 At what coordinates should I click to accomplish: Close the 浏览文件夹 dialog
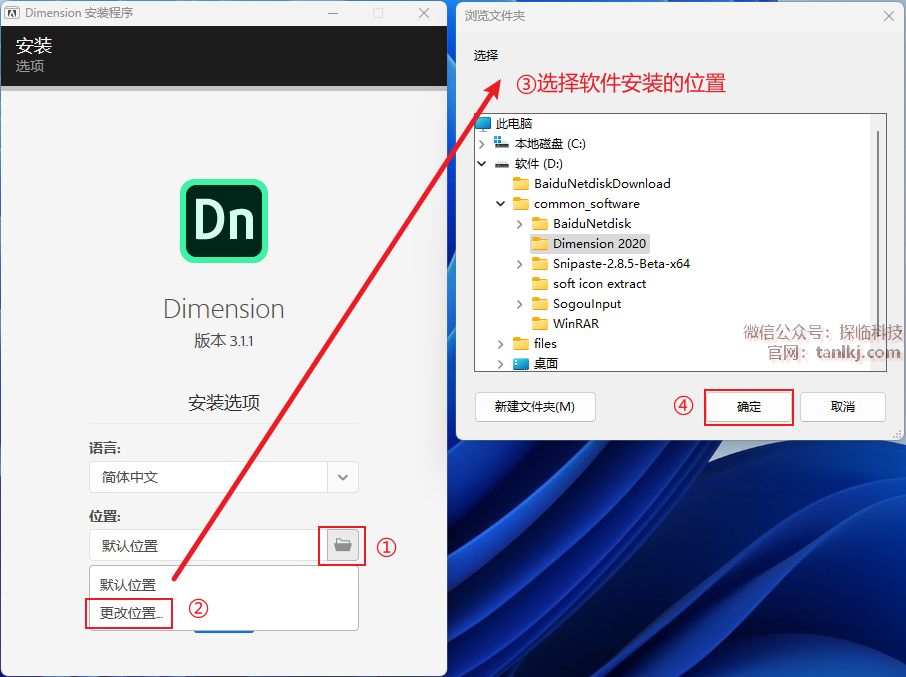pos(889,16)
